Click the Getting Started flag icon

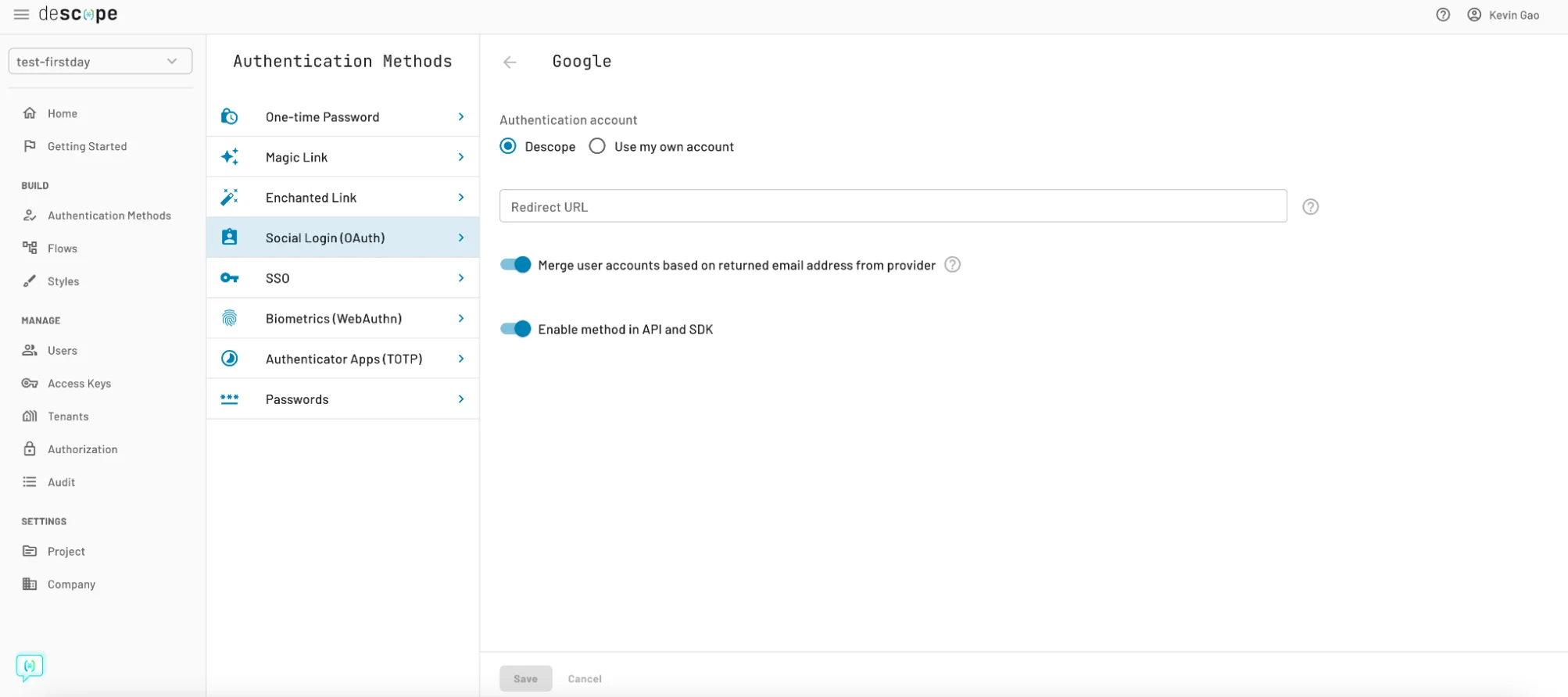(30, 146)
